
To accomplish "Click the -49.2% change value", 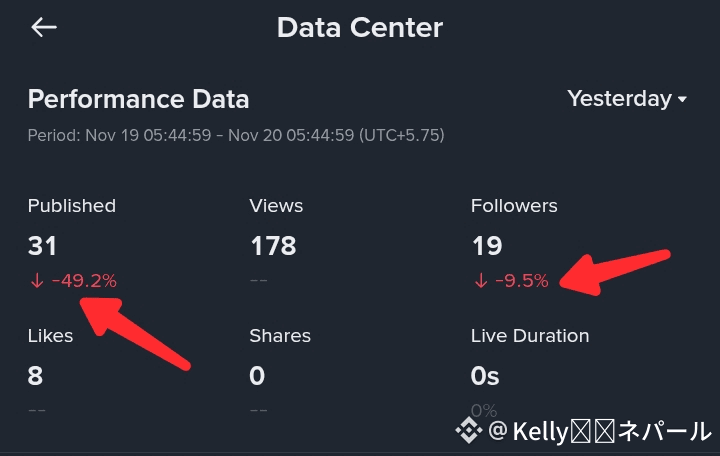I will (x=84, y=281).
